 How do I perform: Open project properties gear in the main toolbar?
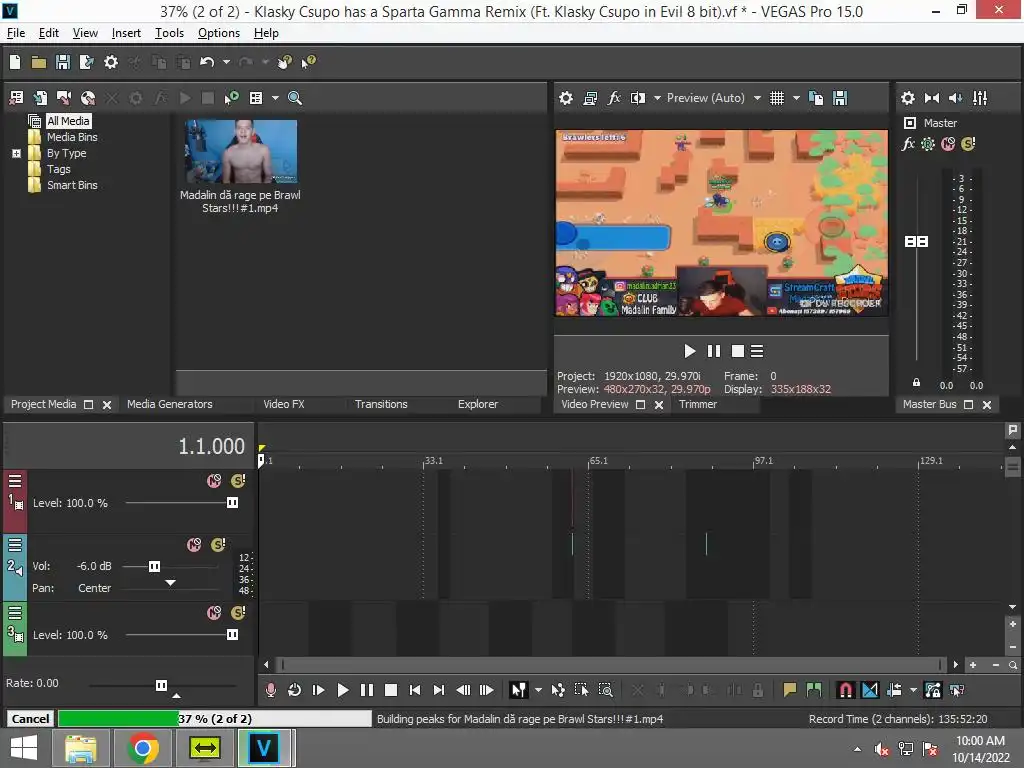click(x=111, y=62)
